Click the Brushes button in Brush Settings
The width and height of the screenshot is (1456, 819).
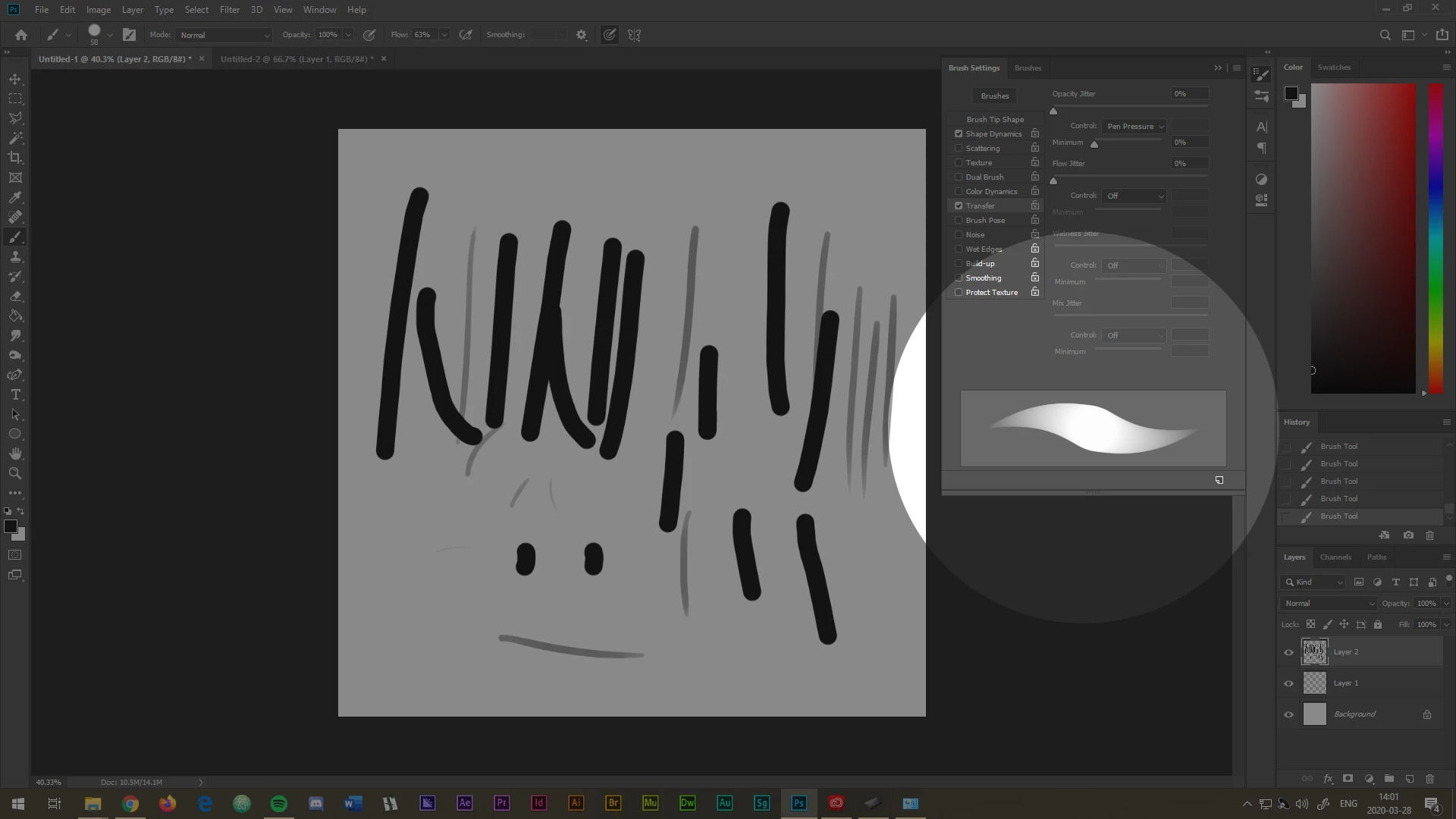coord(995,96)
